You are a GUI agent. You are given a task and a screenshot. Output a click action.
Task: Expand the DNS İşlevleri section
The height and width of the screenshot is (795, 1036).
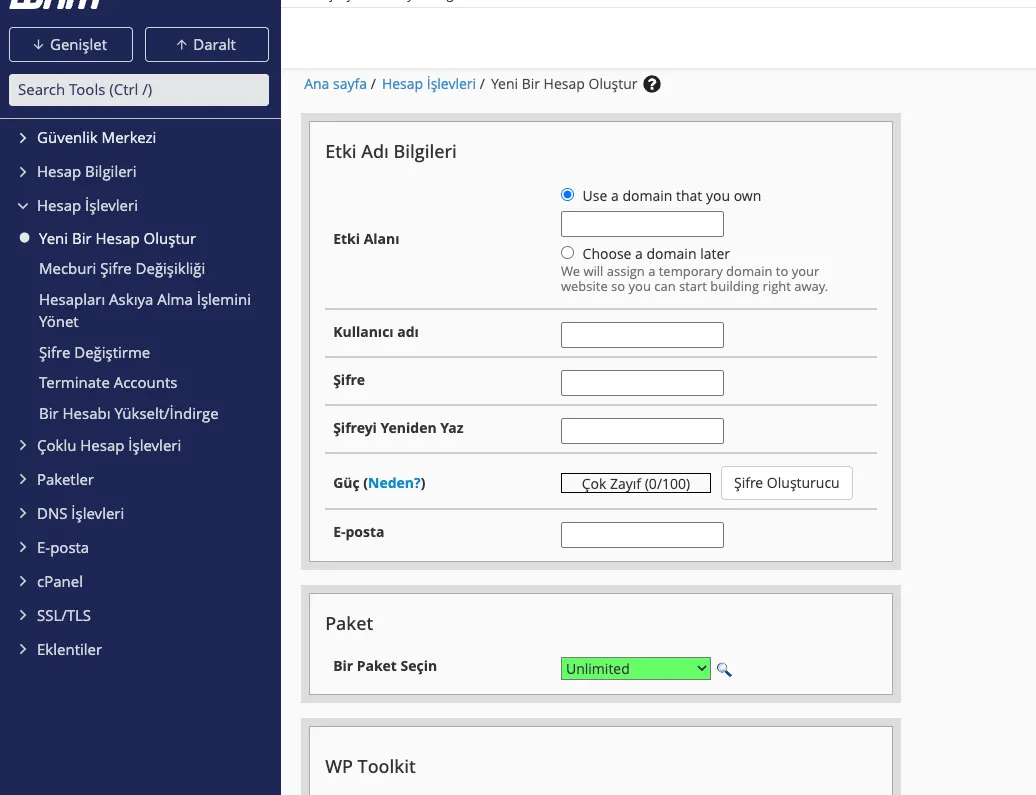point(80,514)
